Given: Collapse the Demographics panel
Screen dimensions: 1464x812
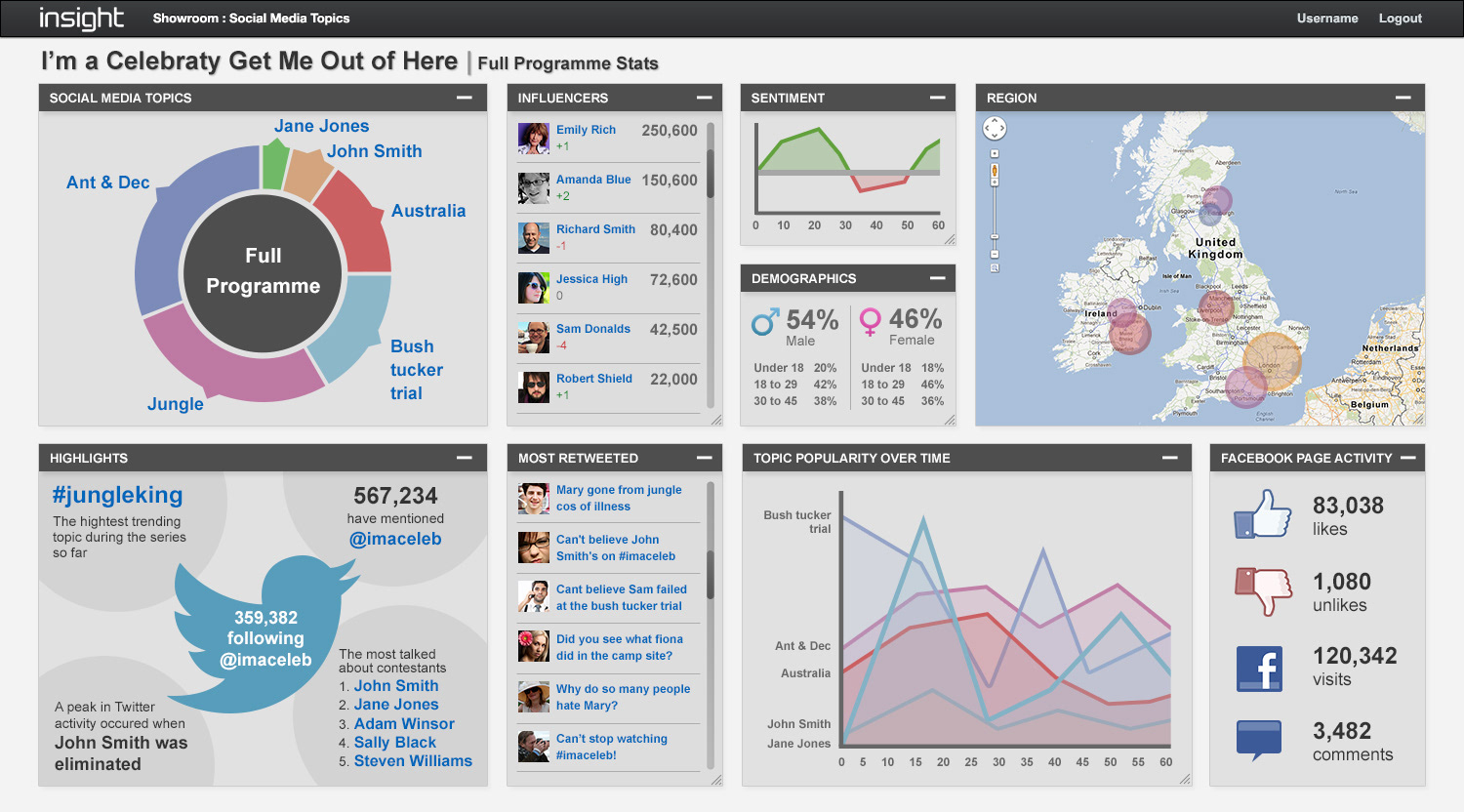Looking at the screenshot, I should 938,278.
